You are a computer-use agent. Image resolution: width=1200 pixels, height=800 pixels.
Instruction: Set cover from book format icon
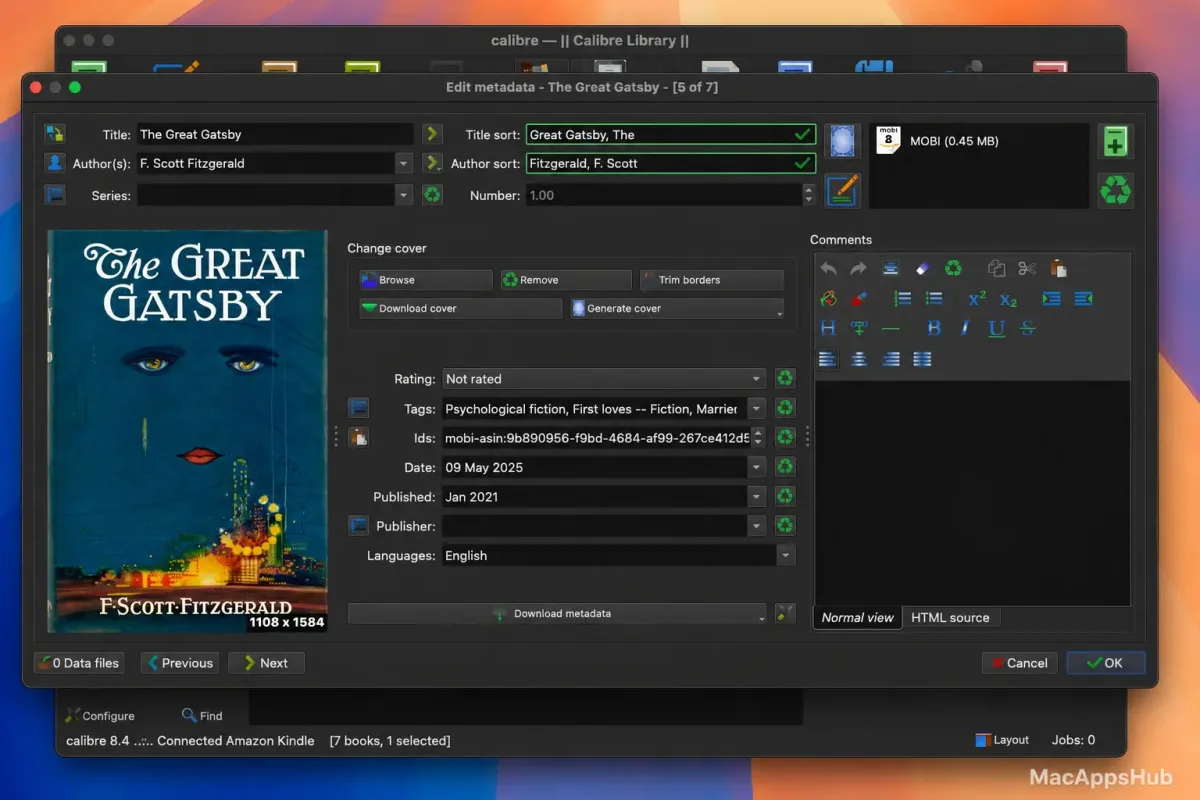tap(842, 141)
